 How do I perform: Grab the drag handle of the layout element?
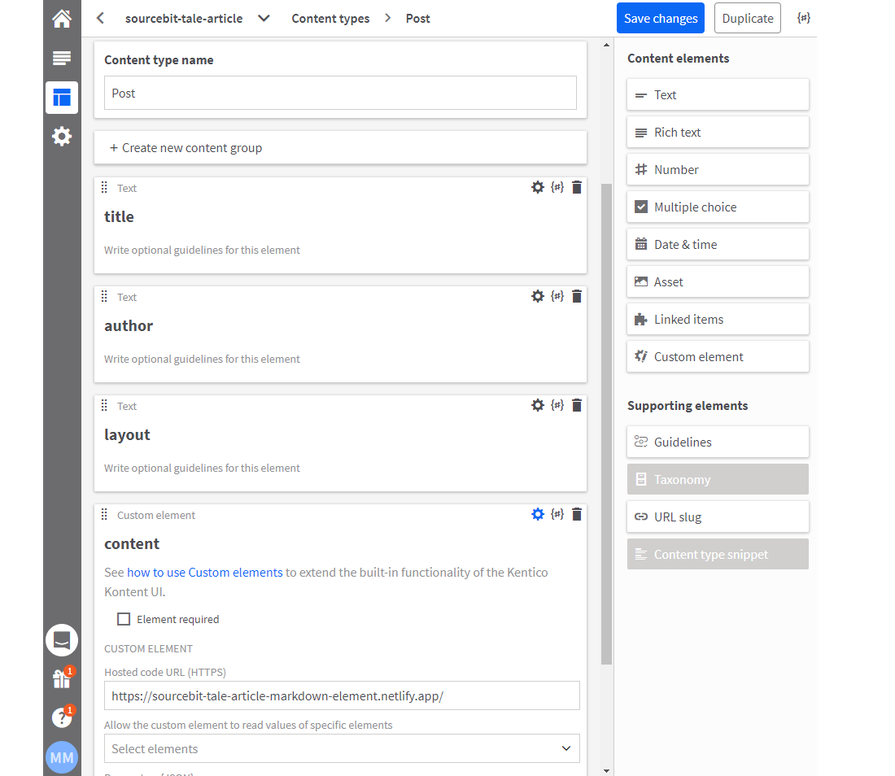click(x=104, y=405)
